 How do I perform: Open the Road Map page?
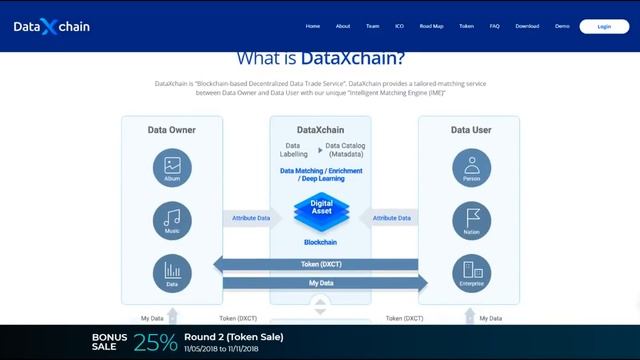(x=431, y=26)
